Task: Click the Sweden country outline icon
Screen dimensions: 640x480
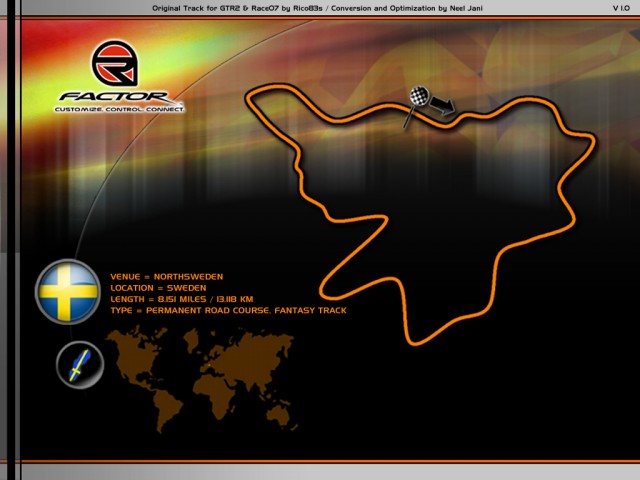Action: [79, 366]
